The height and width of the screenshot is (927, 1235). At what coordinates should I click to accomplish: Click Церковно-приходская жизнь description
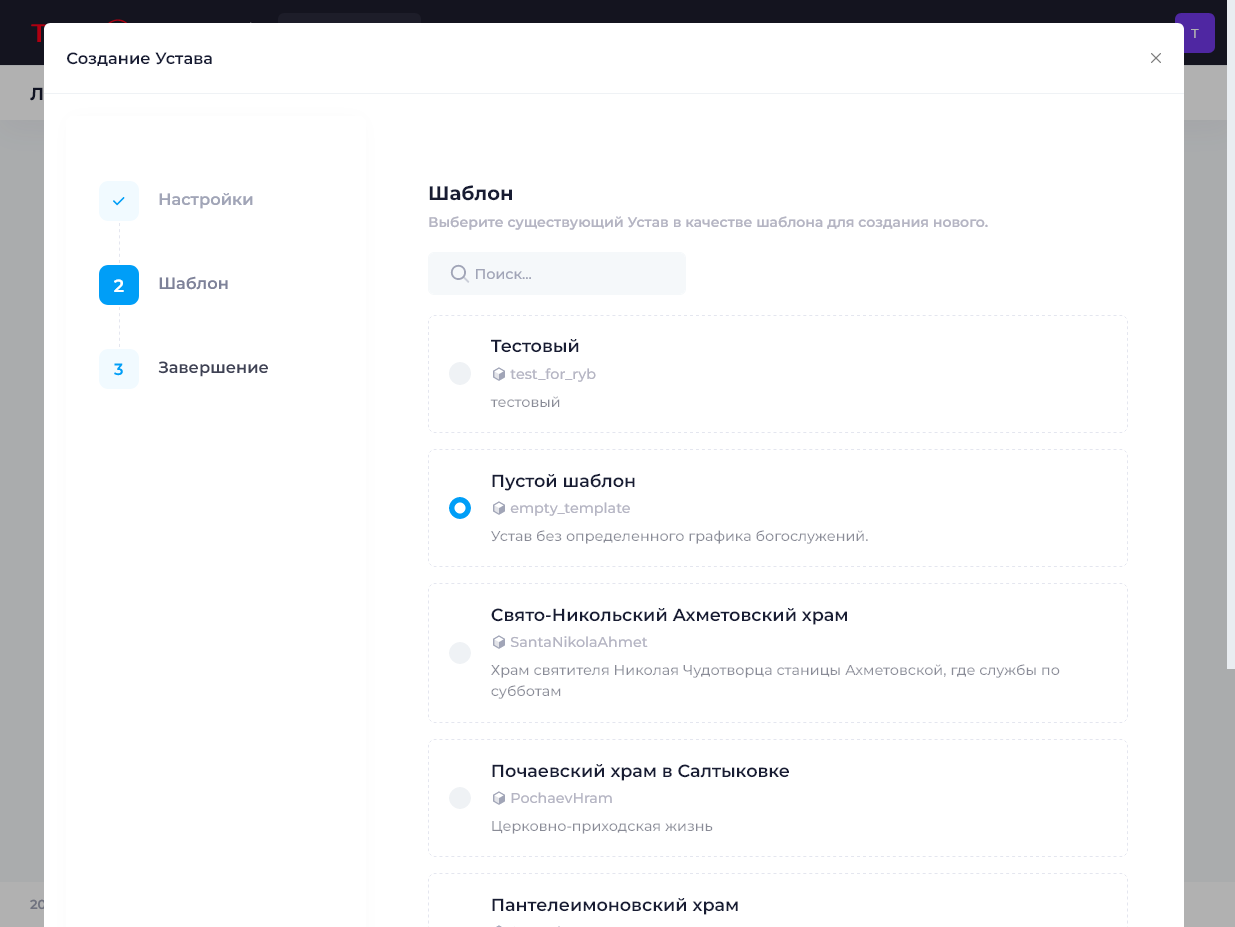click(x=602, y=826)
